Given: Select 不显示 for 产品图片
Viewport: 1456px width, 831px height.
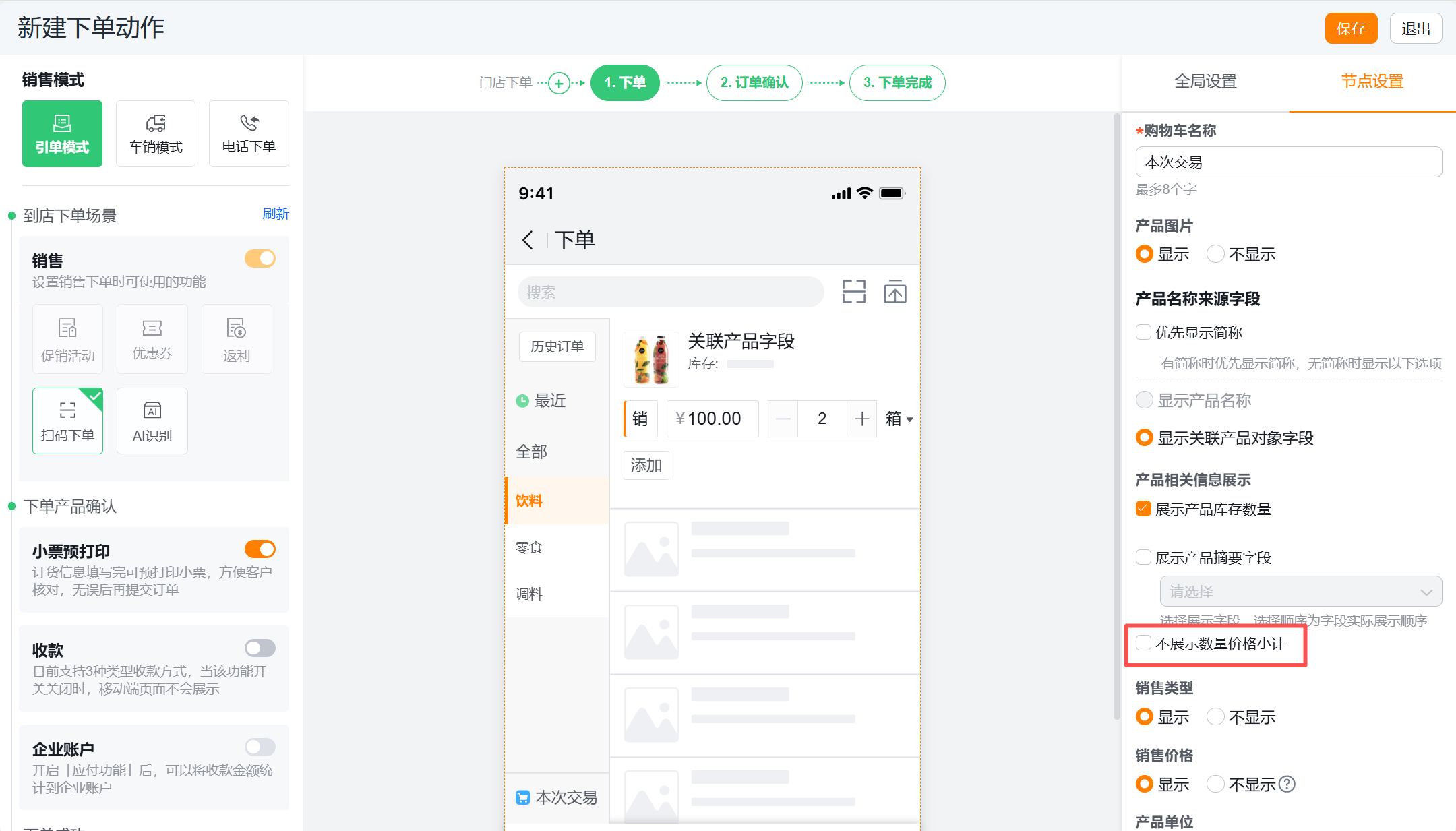Looking at the screenshot, I should click(x=1215, y=254).
